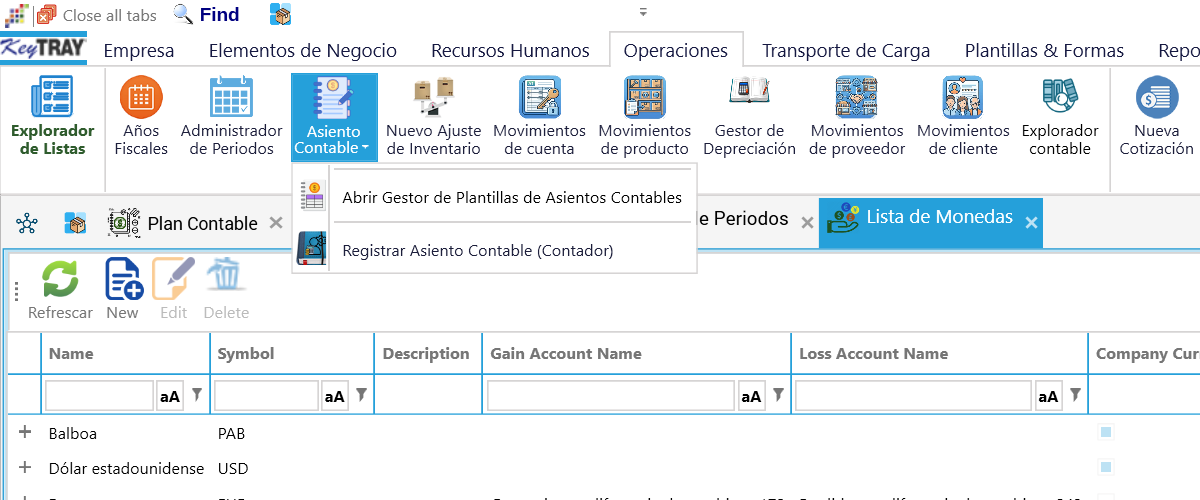Open Symbol column filter funnel

click(361, 395)
